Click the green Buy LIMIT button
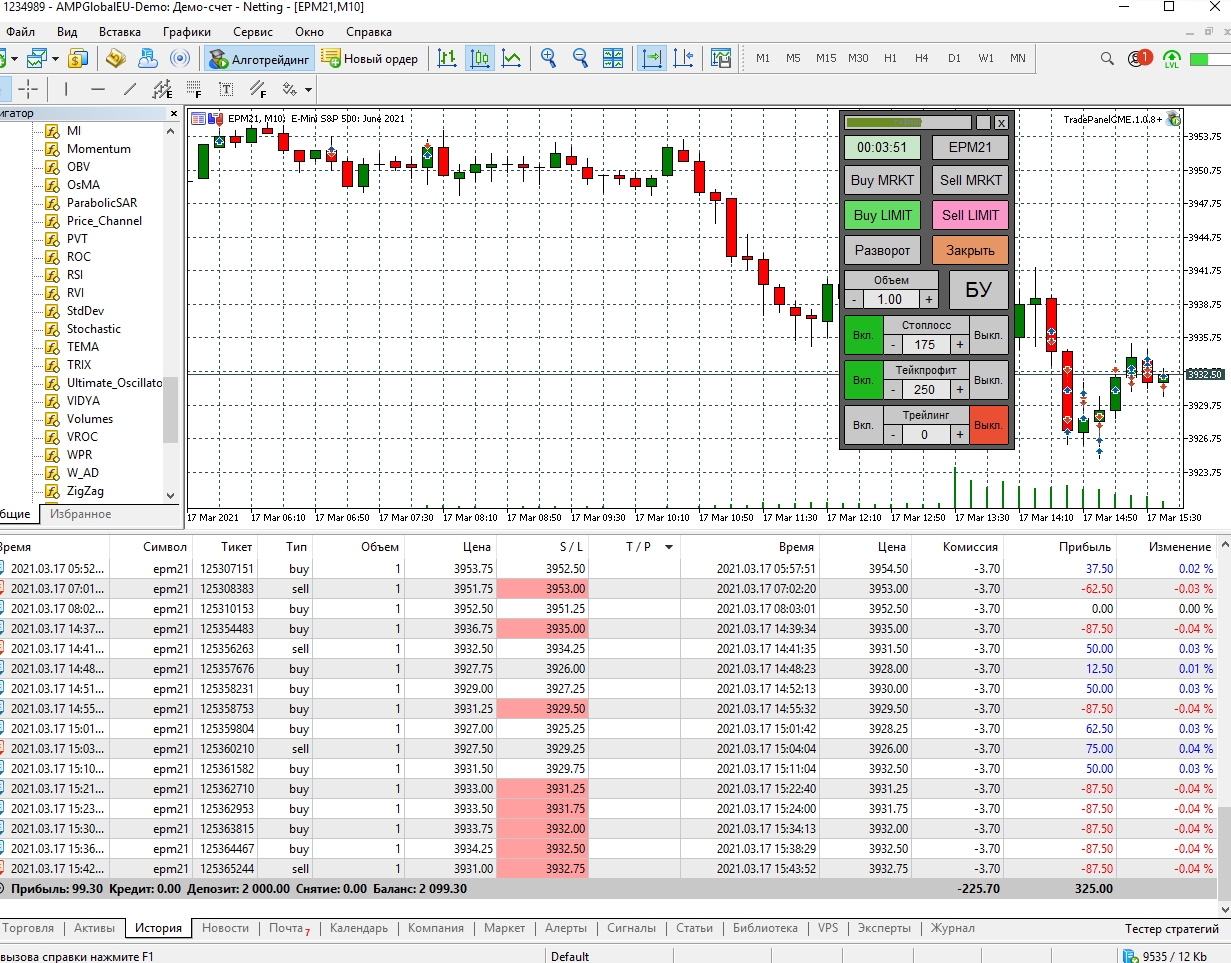Image resolution: width=1231 pixels, height=963 pixels. (x=882, y=215)
